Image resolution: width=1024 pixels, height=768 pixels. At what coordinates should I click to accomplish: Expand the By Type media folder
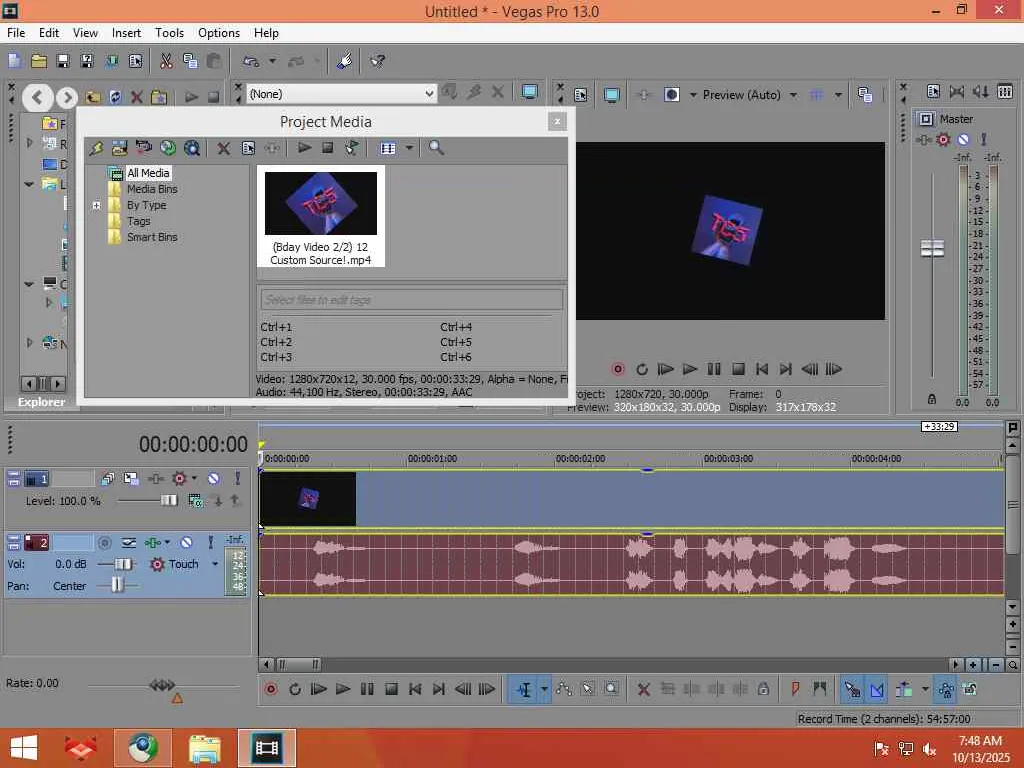(x=97, y=205)
